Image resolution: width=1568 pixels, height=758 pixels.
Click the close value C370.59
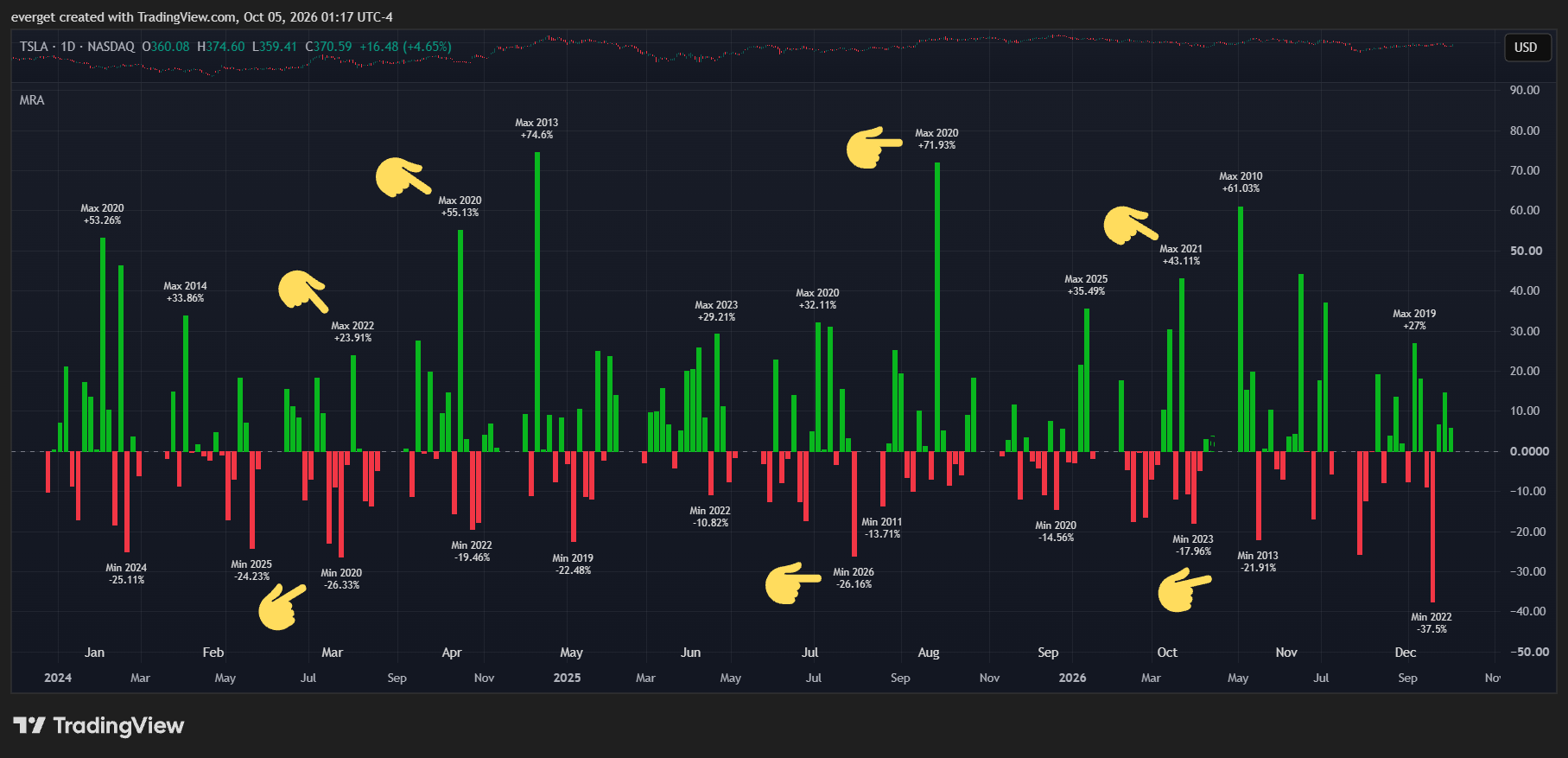coord(328,47)
